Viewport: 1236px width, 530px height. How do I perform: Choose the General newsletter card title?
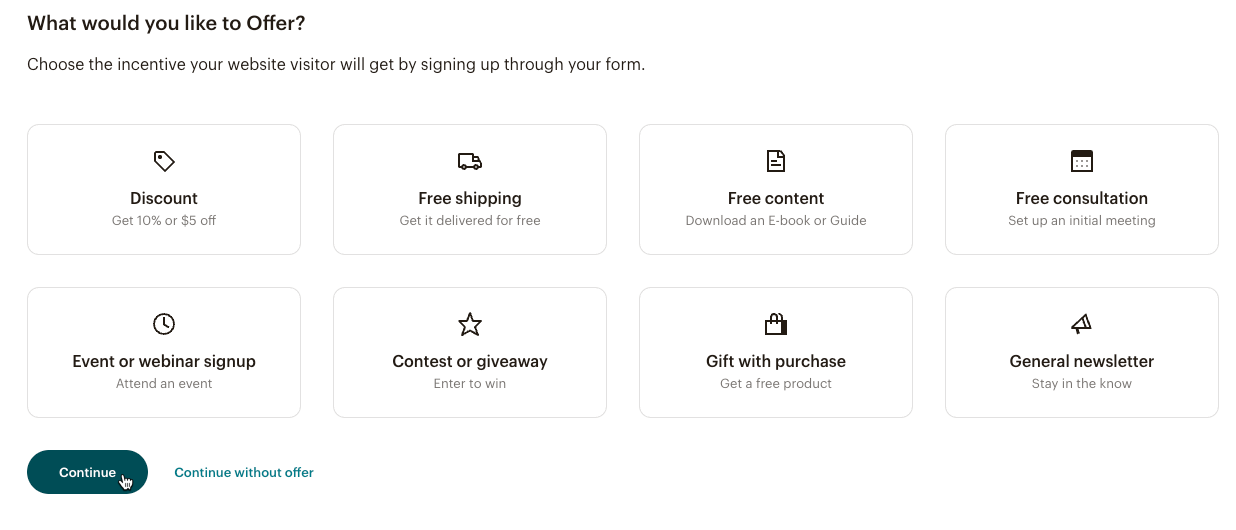pos(1082,361)
